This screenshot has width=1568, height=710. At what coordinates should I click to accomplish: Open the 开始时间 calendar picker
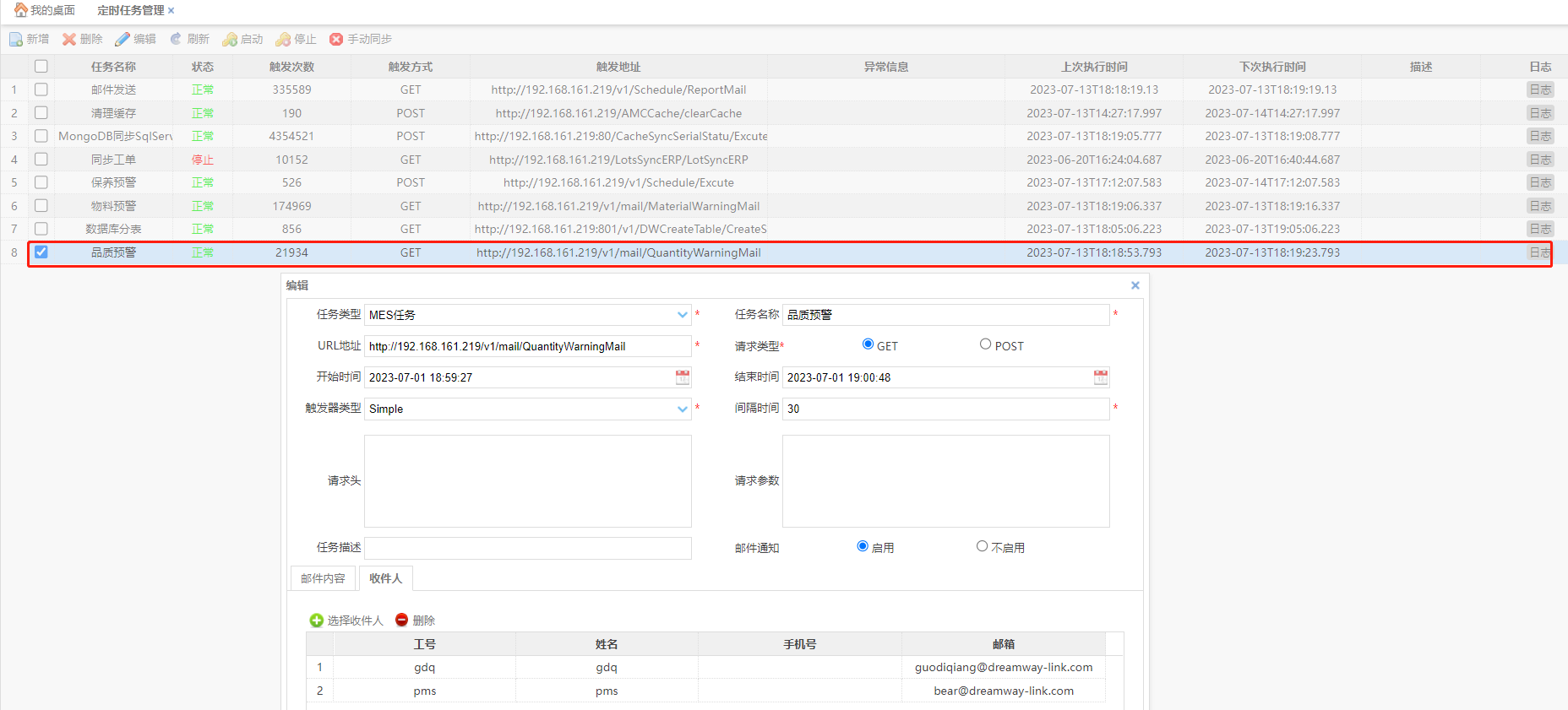click(x=683, y=377)
